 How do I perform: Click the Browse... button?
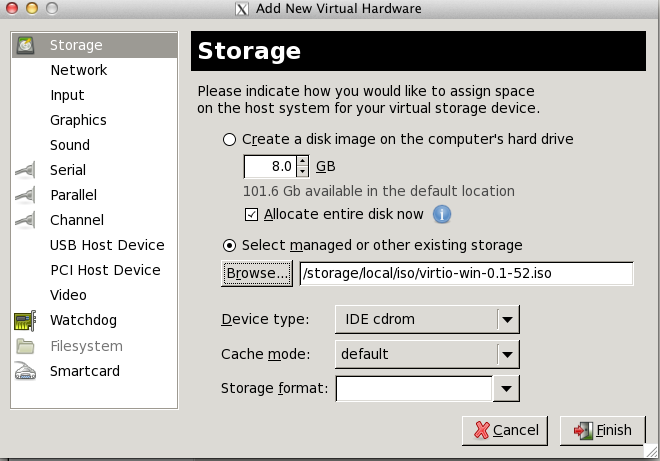[x=257, y=274]
